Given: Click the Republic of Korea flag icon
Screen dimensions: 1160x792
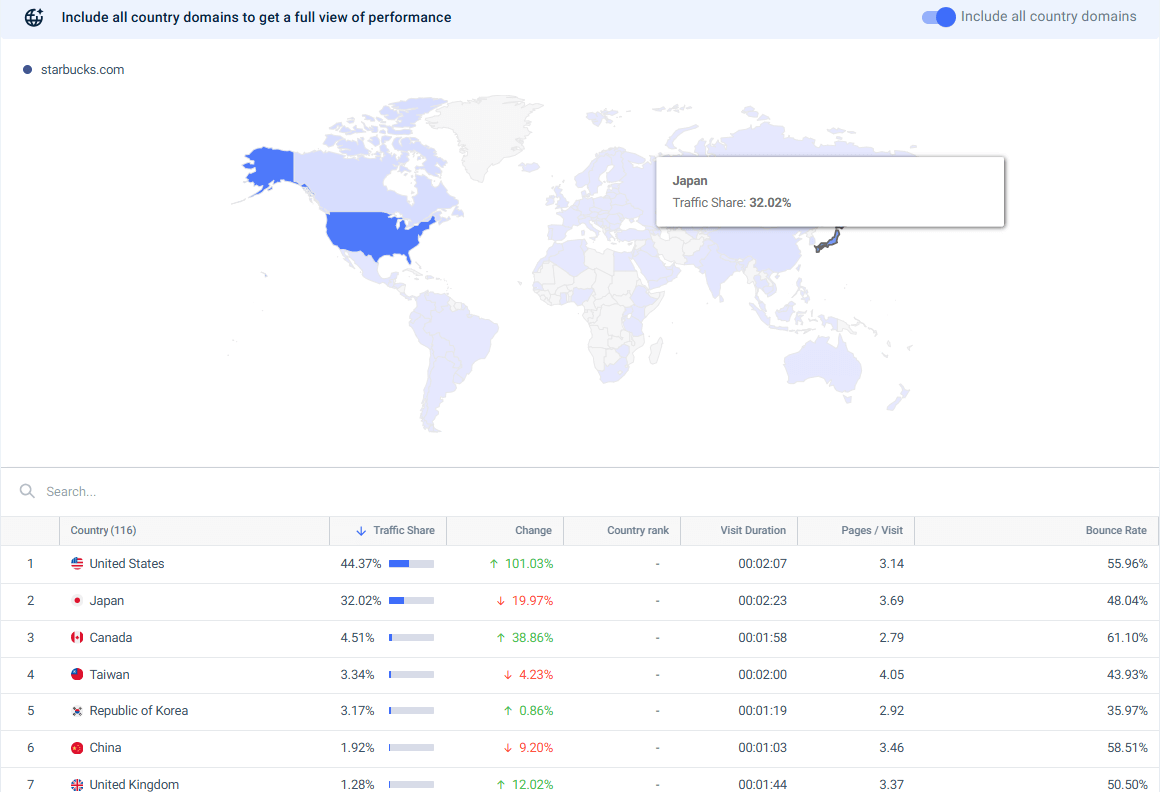Looking at the screenshot, I should [x=77, y=711].
